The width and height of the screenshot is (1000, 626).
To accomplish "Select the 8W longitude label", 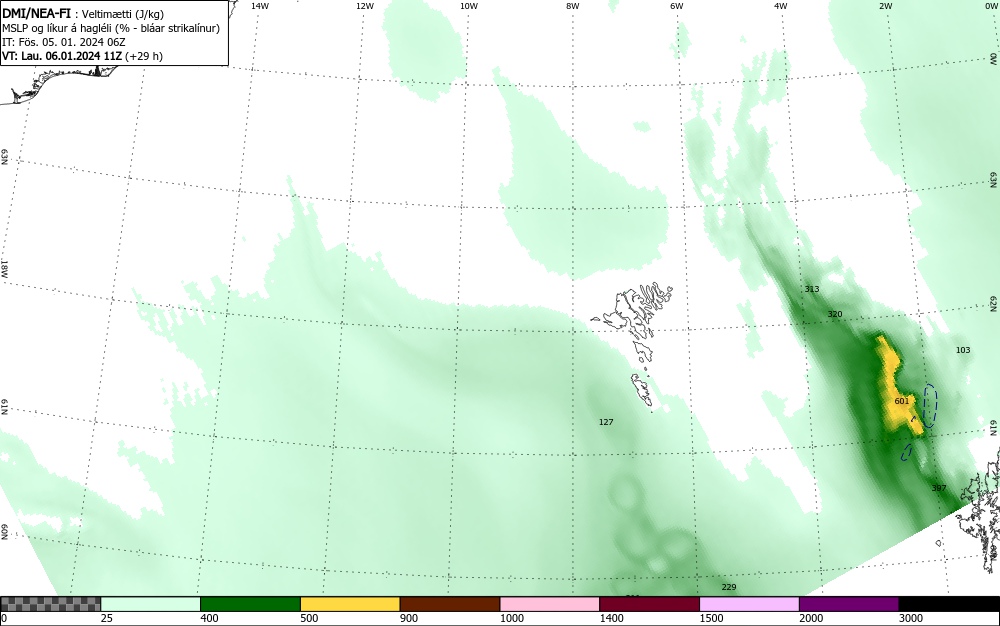I will point(573,6).
